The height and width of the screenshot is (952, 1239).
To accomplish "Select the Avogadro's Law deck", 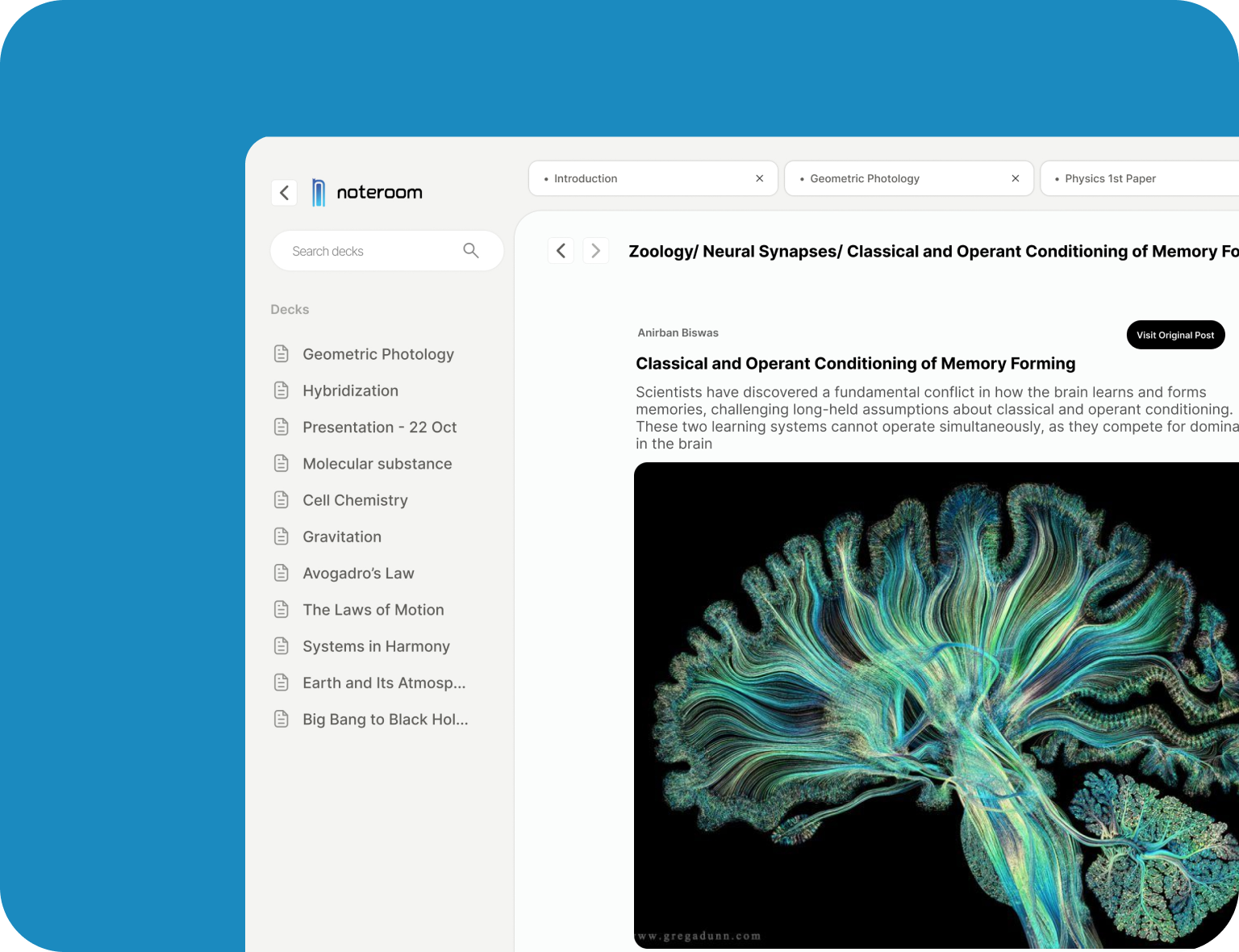I will (x=358, y=574).
